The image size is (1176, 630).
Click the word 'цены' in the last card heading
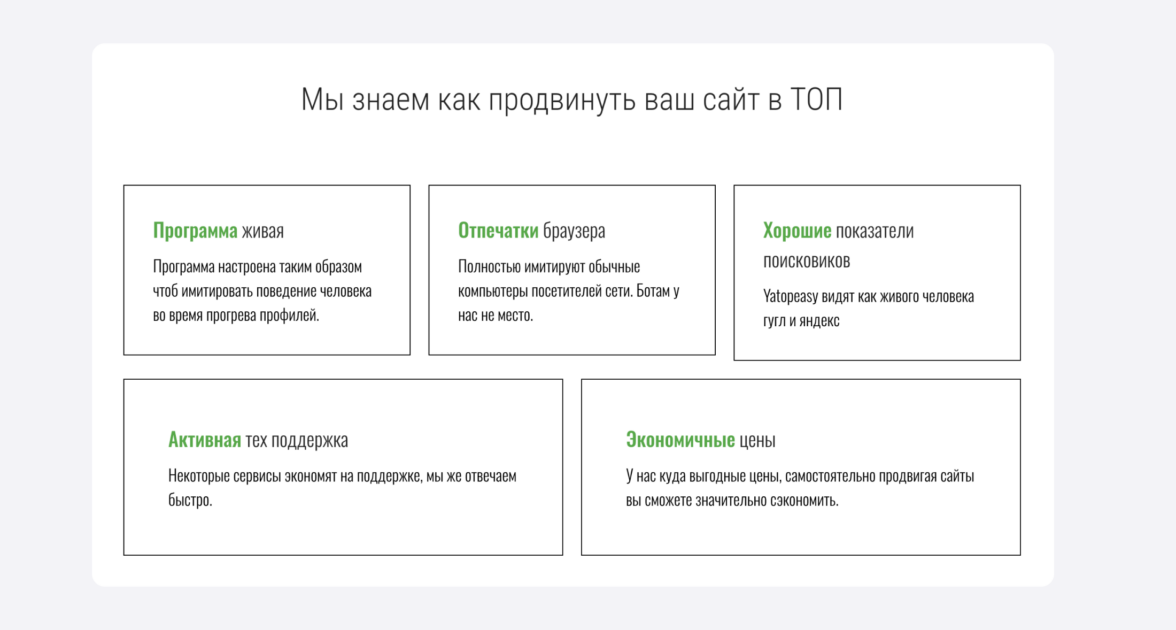758,440
